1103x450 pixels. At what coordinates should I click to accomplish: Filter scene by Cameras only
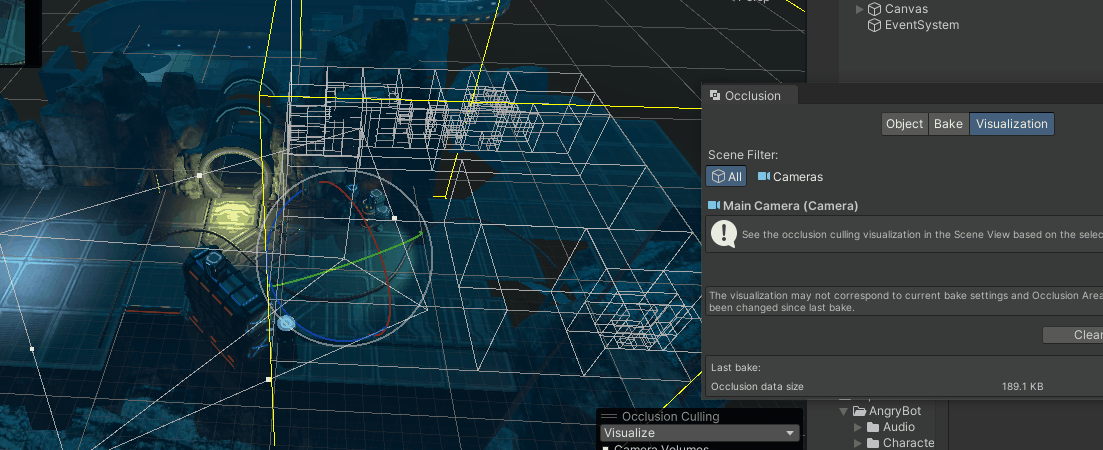tap(790, 177)
